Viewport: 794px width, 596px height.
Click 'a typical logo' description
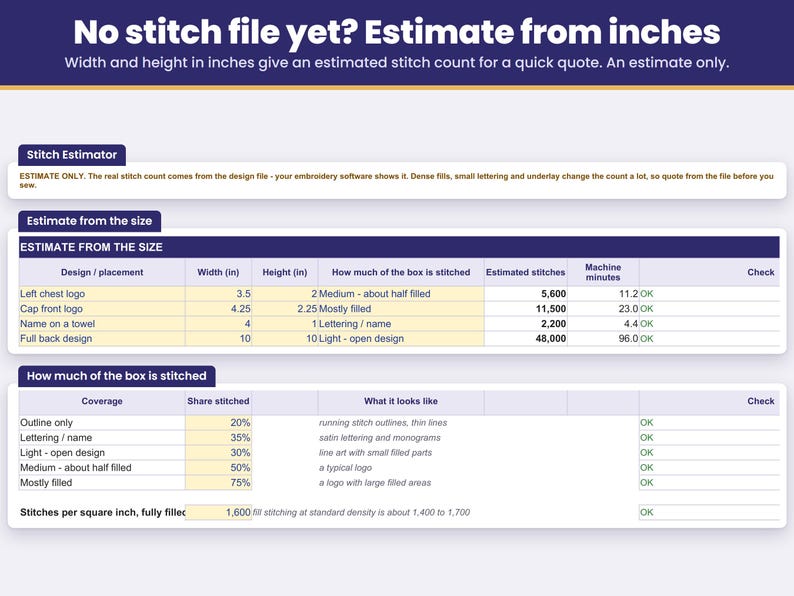pyautogui.click(x=345, y=468)
